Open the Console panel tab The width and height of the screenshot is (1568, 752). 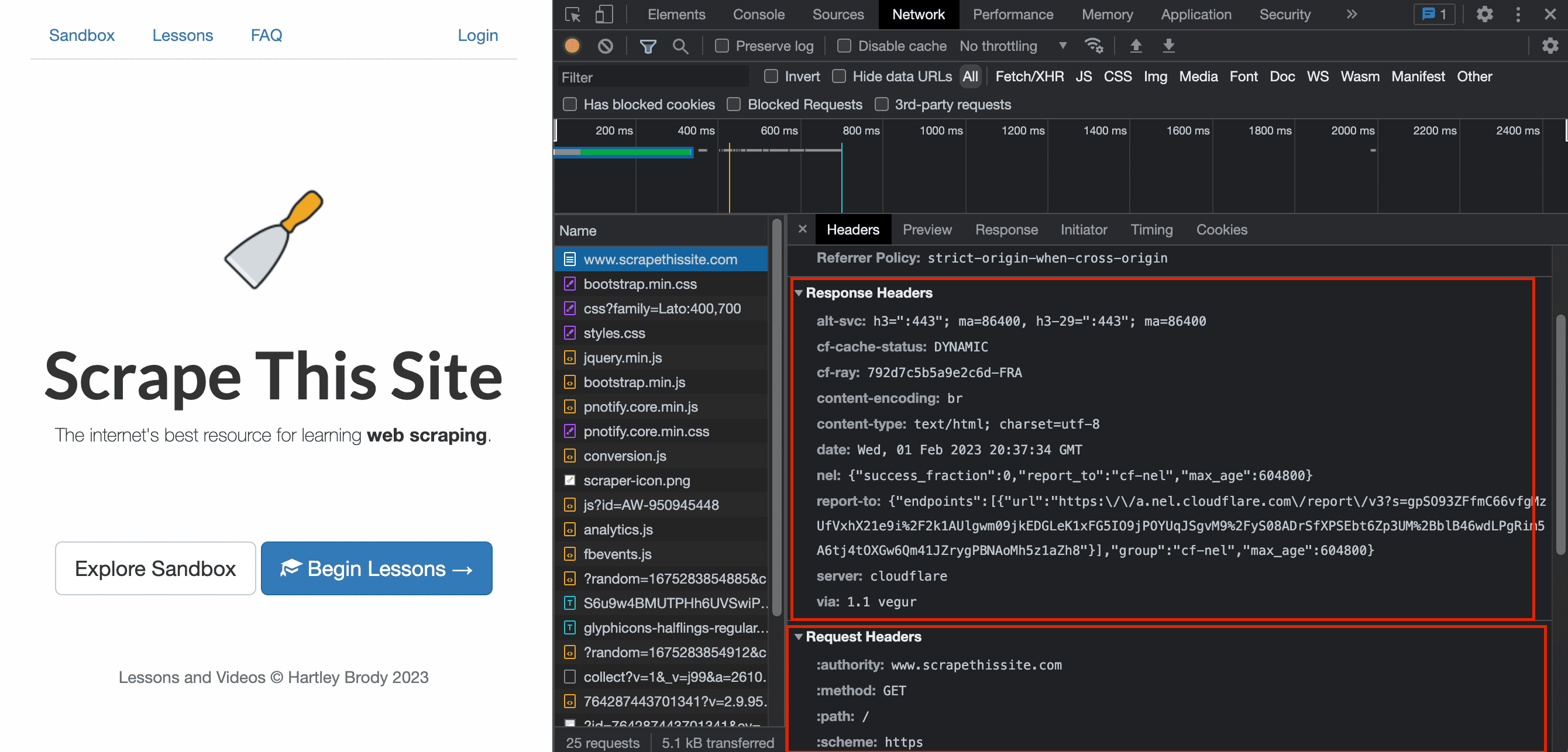[758, 15]
